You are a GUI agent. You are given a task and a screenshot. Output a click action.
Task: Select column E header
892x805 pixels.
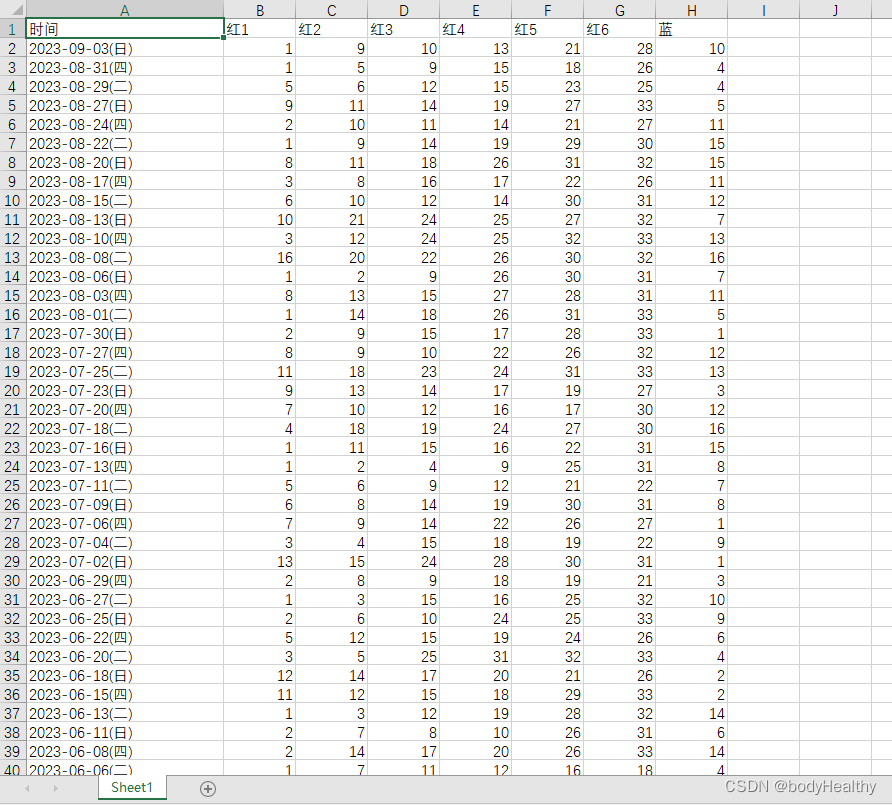click(476, 10)
